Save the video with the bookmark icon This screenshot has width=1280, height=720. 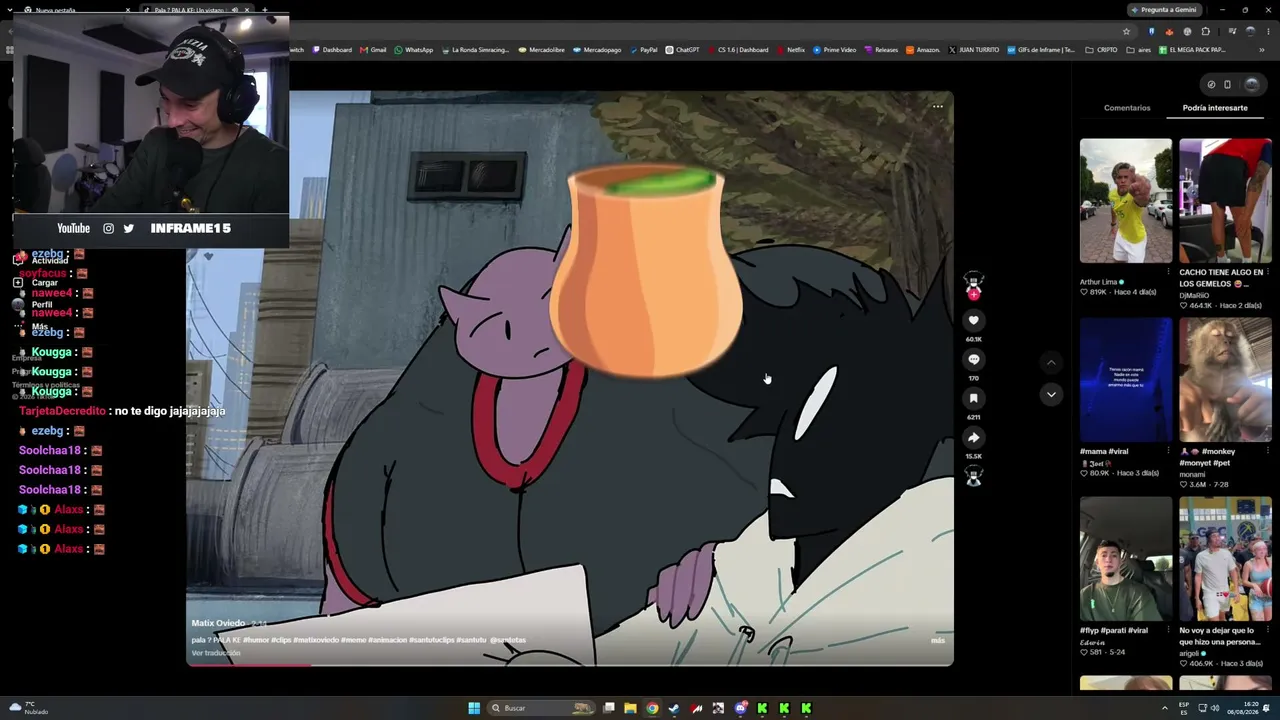[973, 398]
